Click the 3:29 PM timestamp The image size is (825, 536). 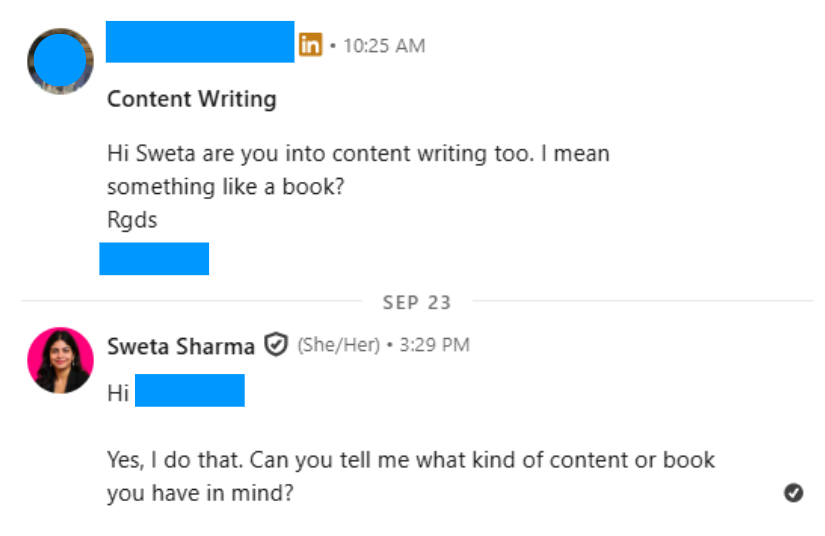(x=434, y=346)
